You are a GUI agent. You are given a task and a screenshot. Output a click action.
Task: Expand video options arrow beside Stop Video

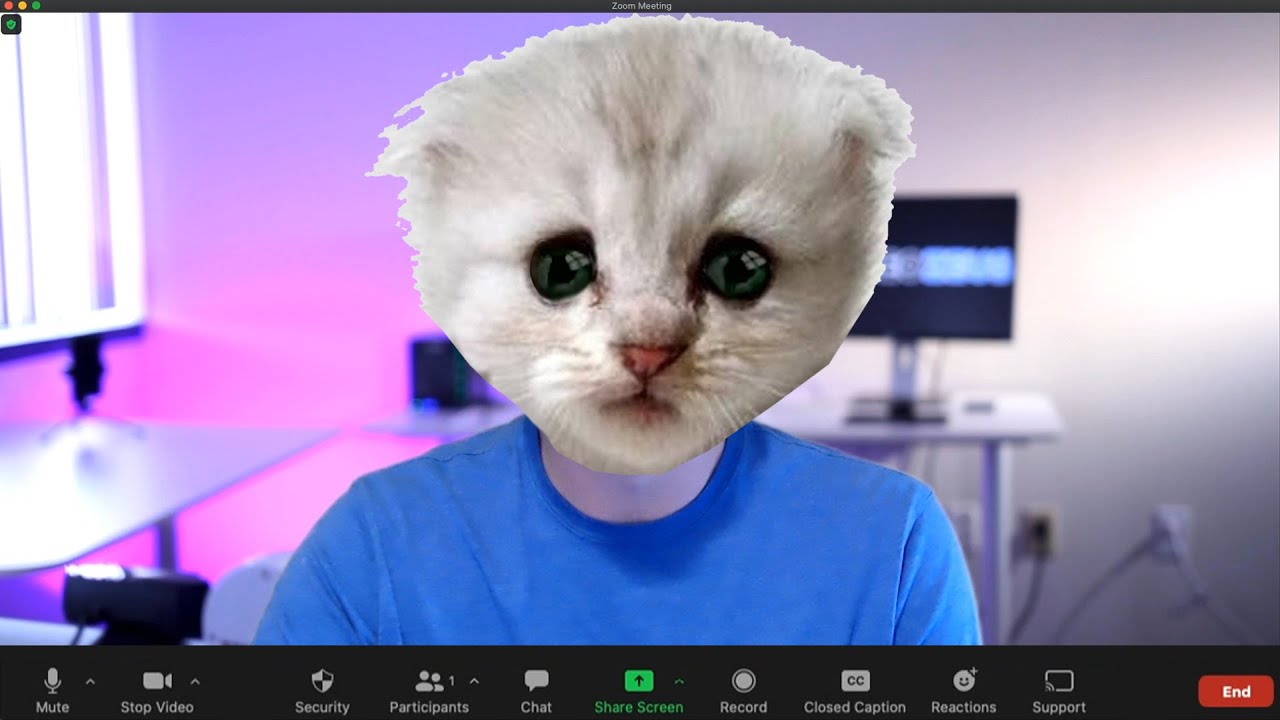tap(195, 682)
